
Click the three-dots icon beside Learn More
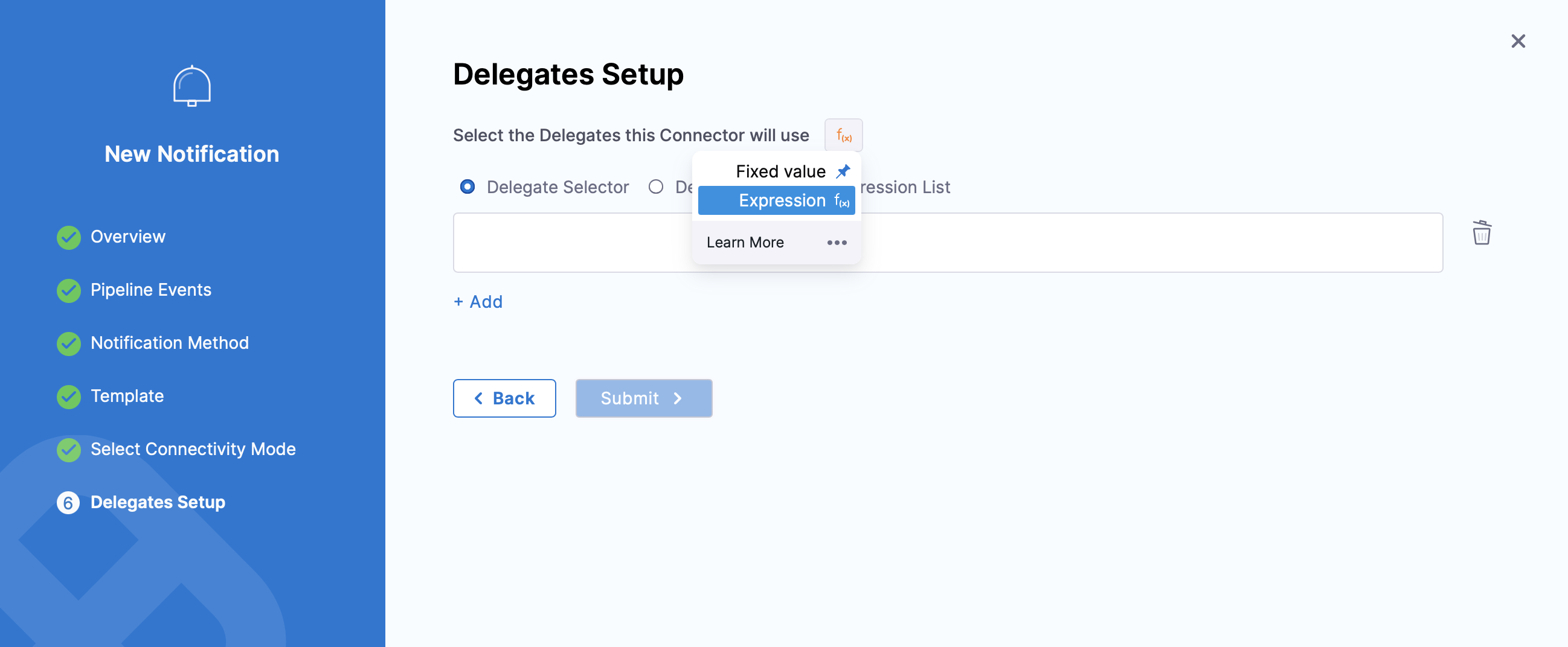point(837,243)
